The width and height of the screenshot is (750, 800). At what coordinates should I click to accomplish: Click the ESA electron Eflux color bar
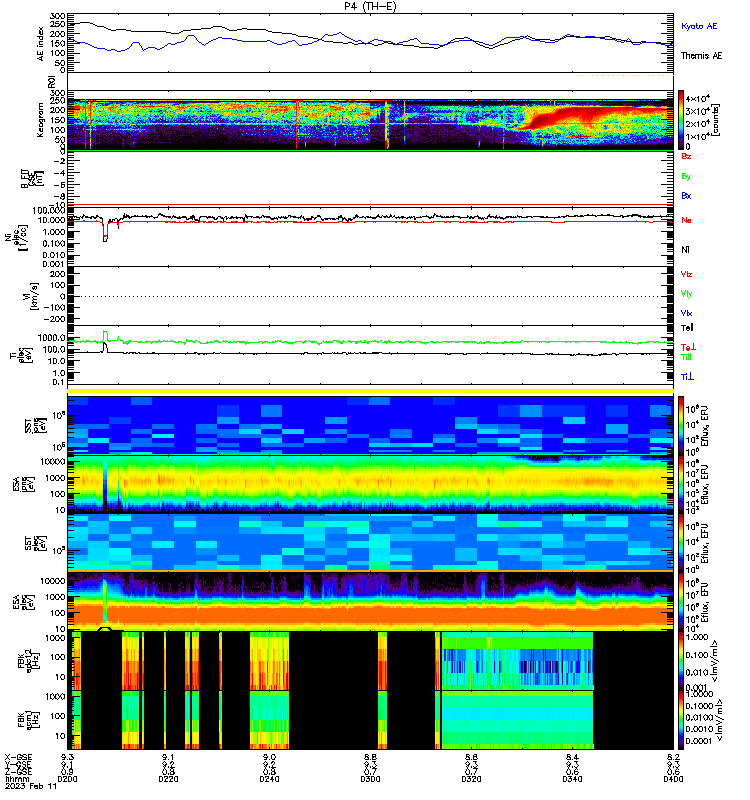(681, 601)
